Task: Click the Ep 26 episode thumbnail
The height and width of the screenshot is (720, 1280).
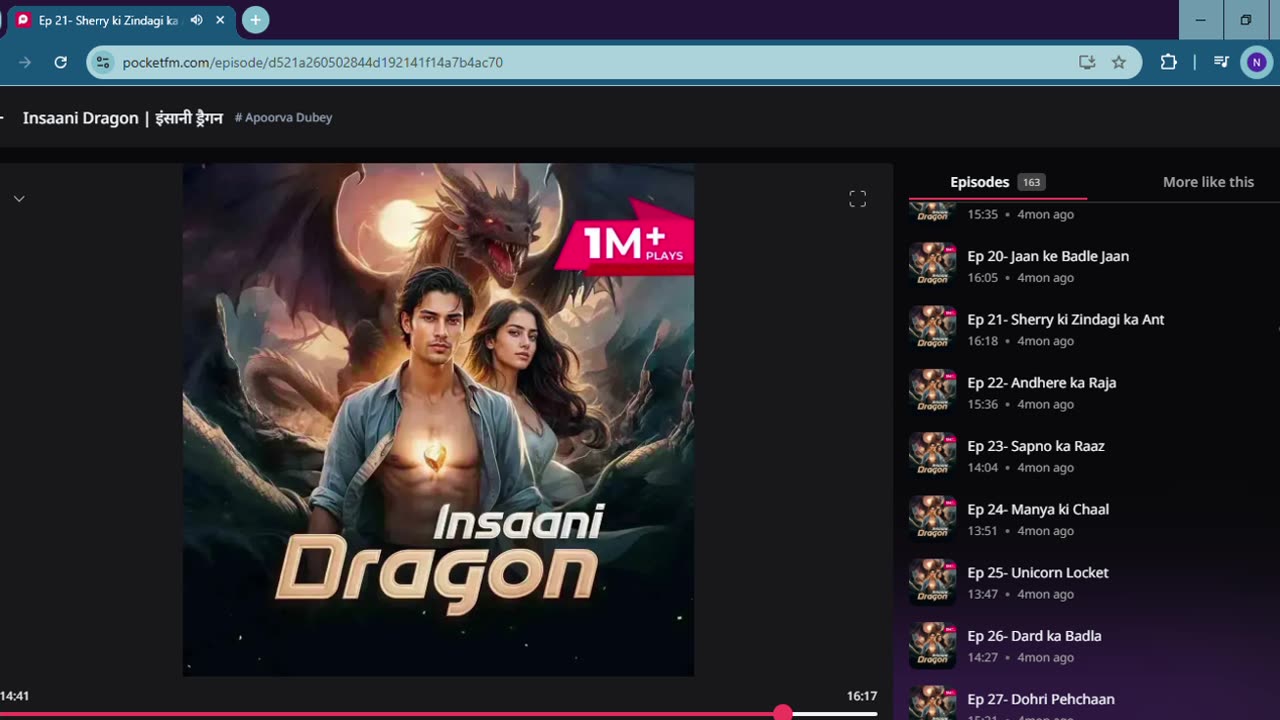Action: (x=932, y=645)
